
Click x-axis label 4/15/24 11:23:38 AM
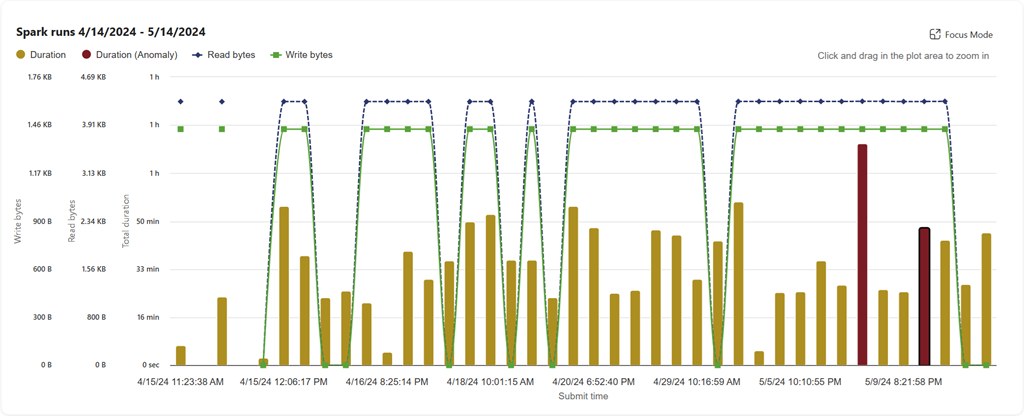(x=181, y=381)
